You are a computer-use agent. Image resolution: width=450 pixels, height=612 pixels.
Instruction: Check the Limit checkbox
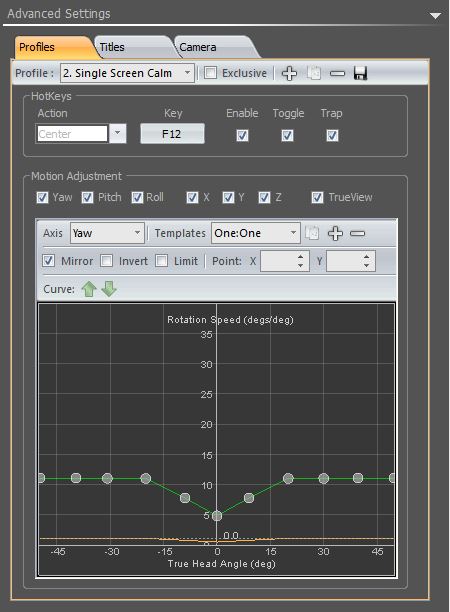coord(162,261)
